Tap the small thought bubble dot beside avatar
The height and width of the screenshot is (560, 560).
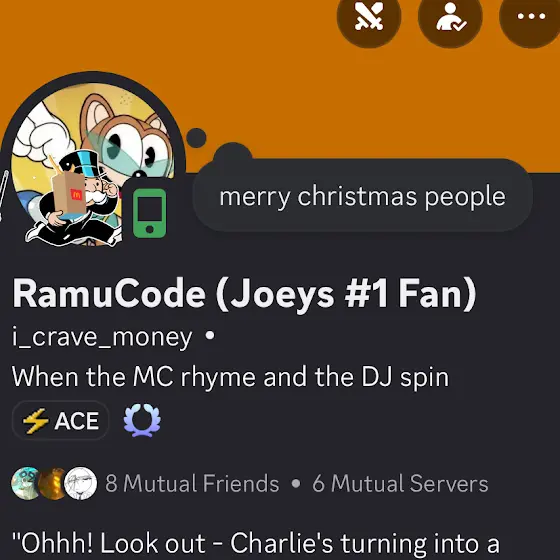196,138
